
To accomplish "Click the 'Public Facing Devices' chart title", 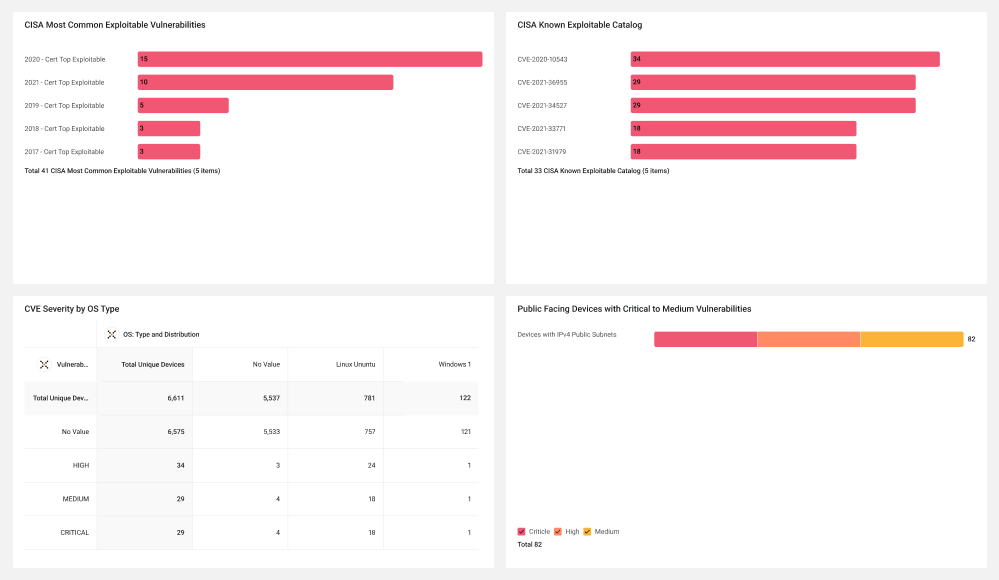I will click(x=634, y=309).
